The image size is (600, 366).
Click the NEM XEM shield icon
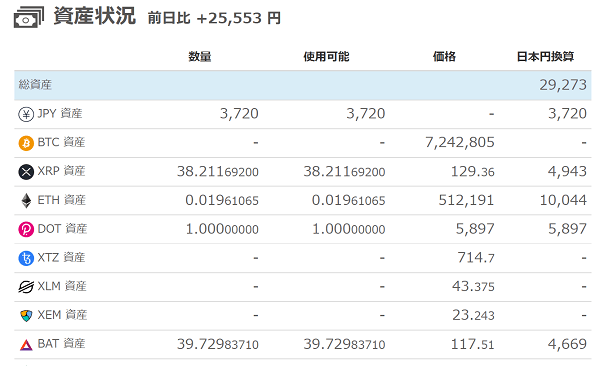tap(26, 315)
